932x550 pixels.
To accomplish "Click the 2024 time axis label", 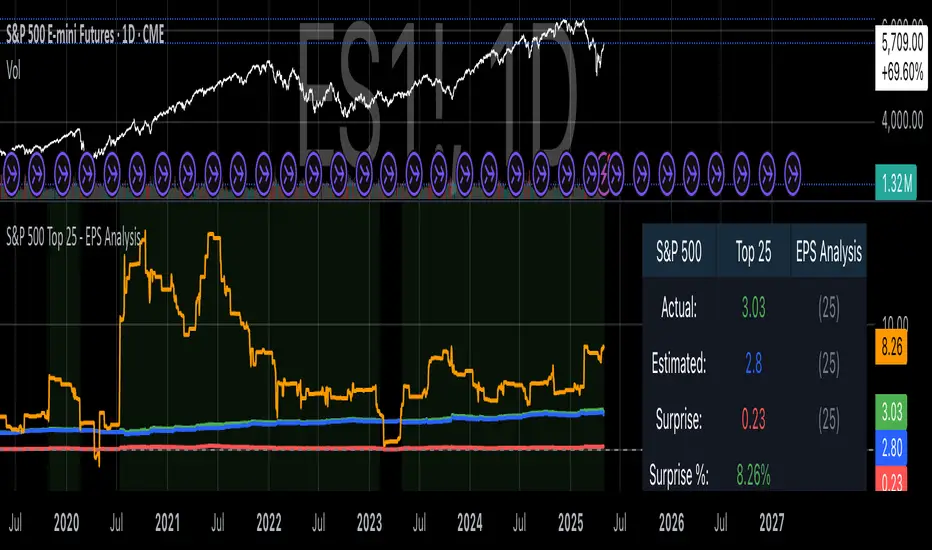I will point(470,523).
